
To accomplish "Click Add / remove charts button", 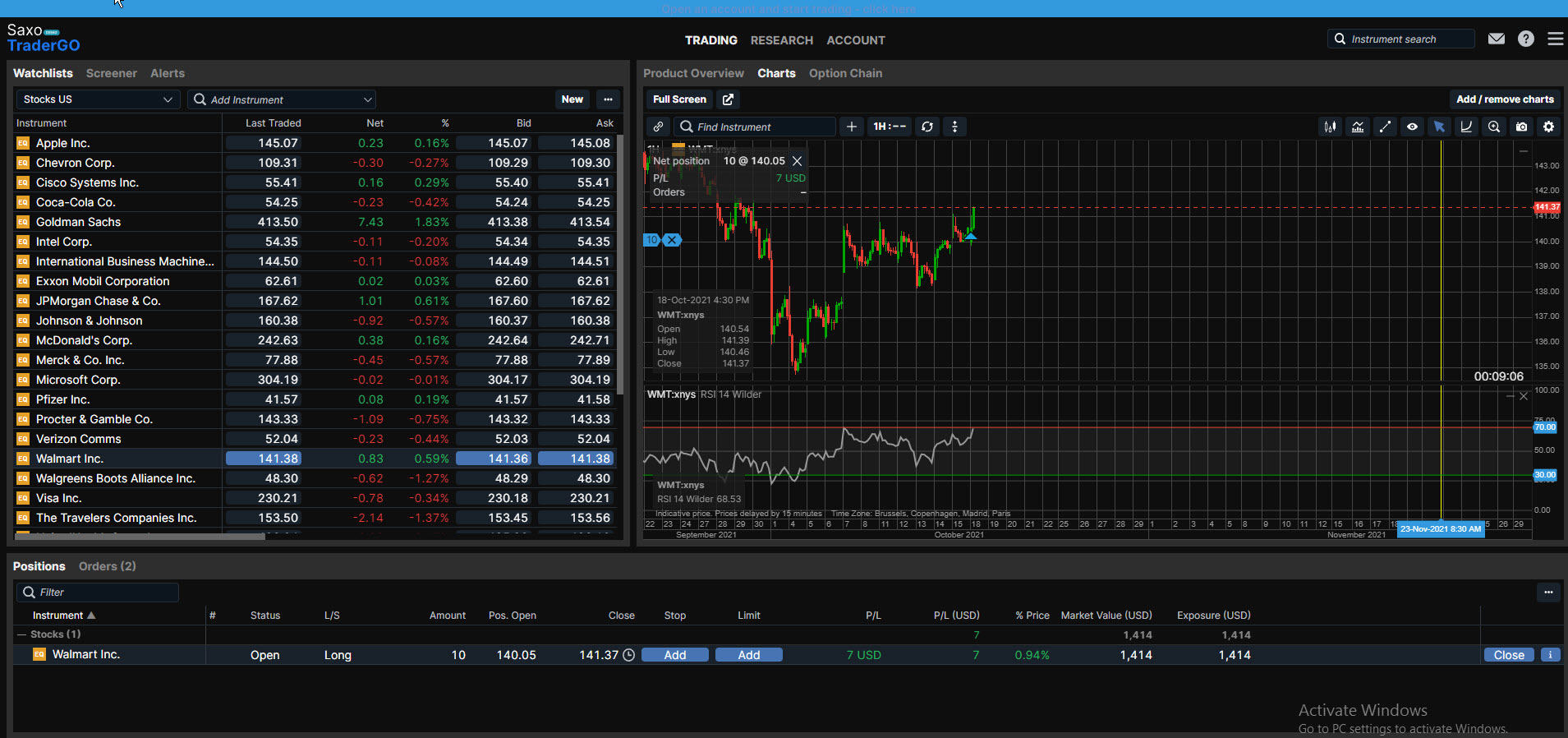I will coord(1505,99).
